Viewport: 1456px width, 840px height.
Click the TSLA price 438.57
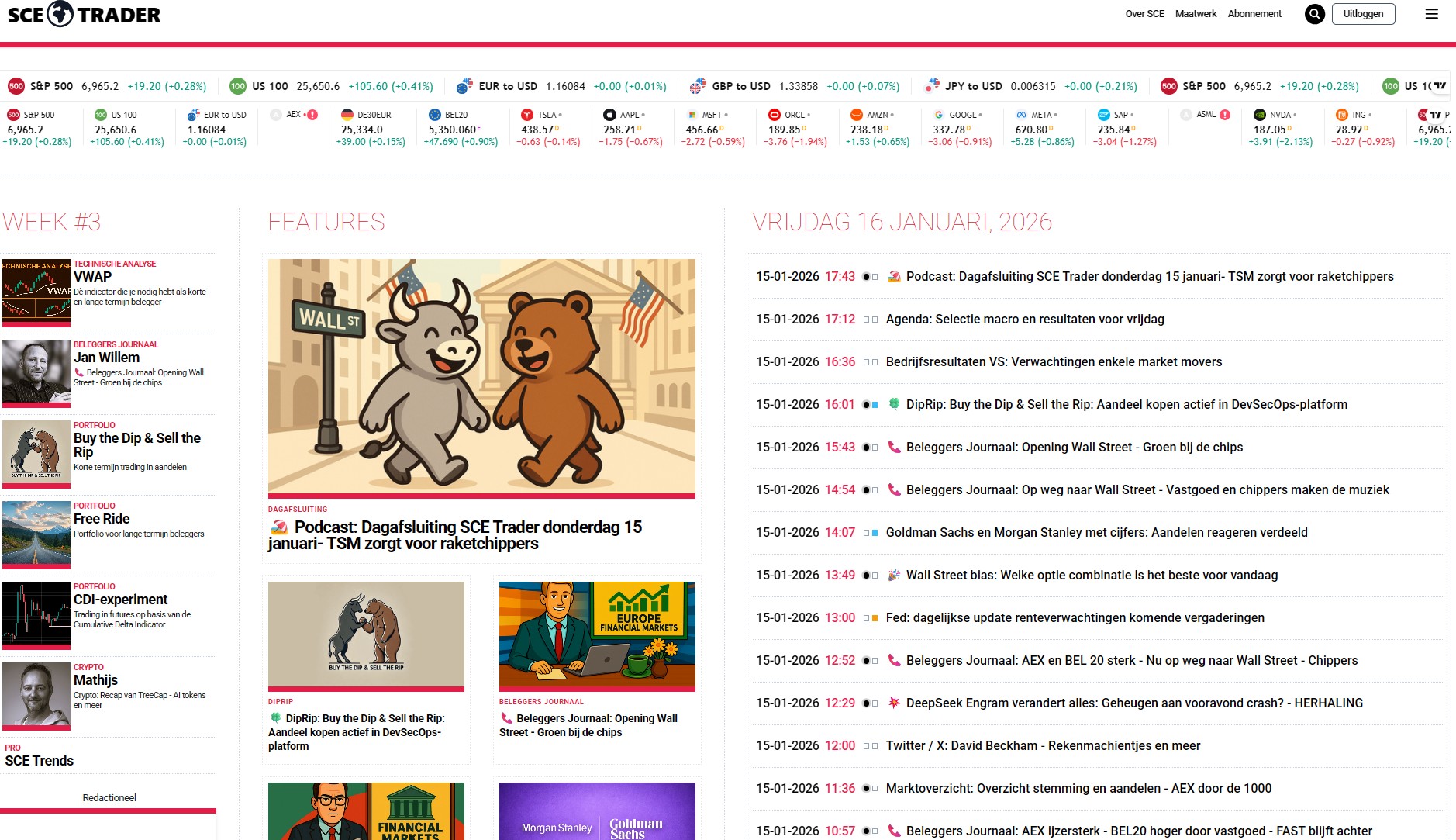pos(537,130)
